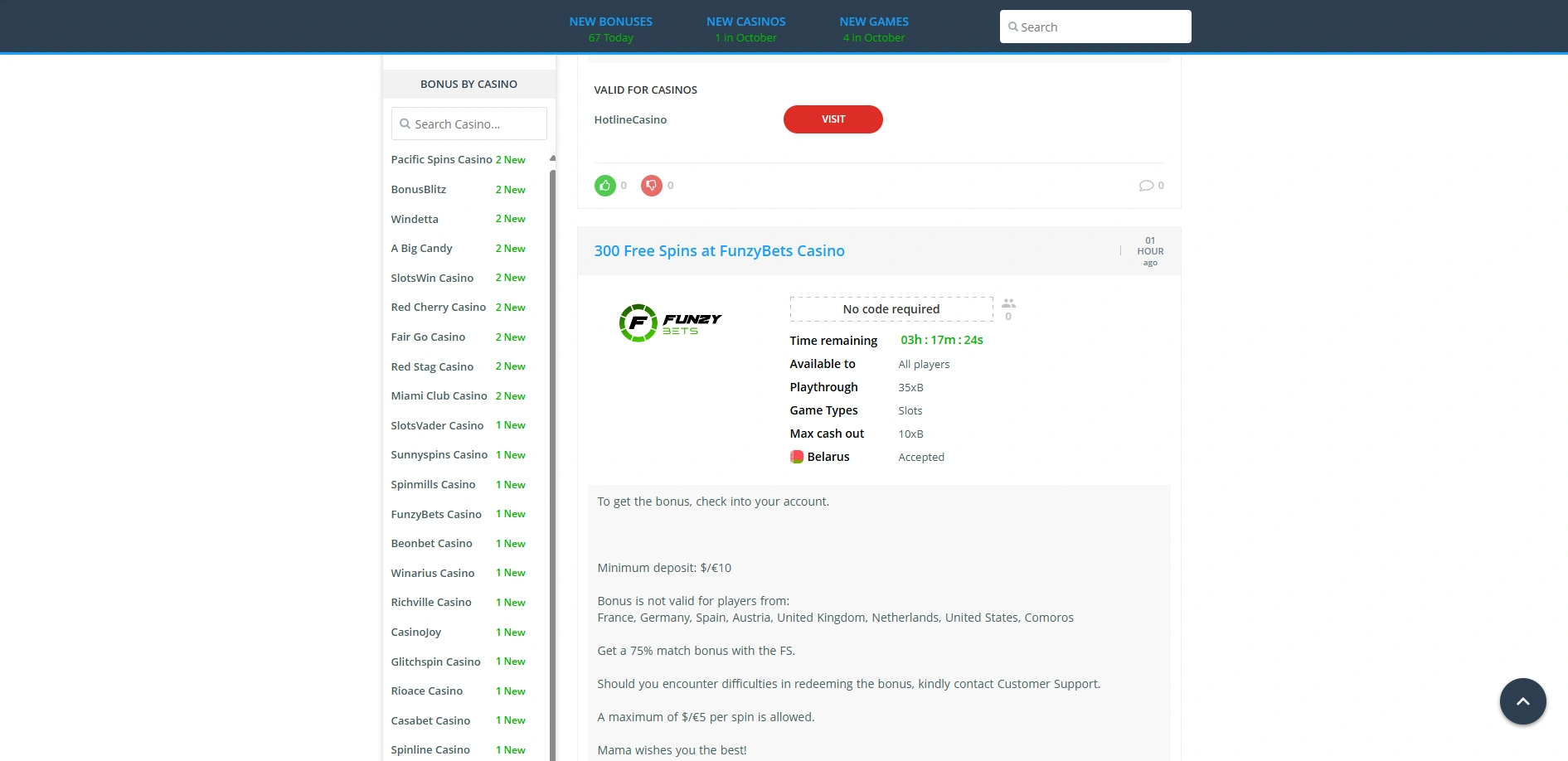This screenshot has width=1568, height=761.
Task: Select Casabet Casino in the list
Action: (x=430, y=720)
